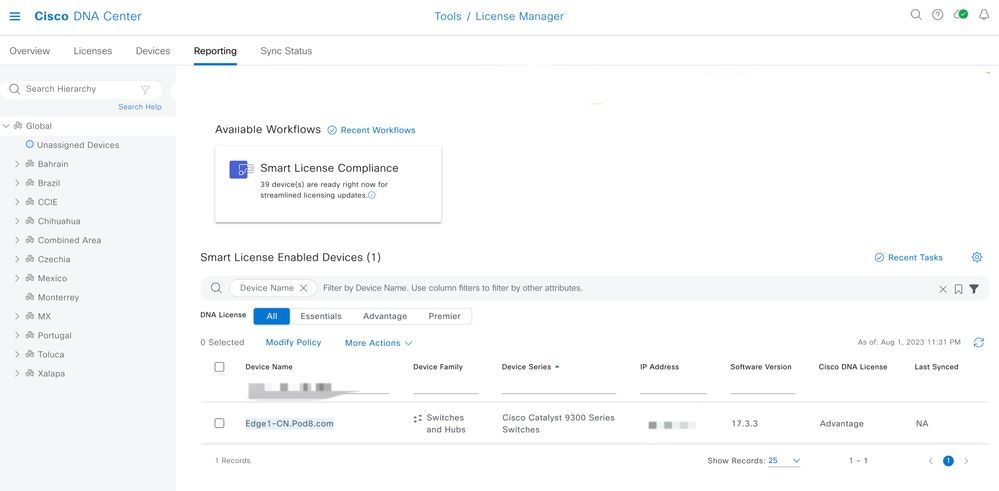Image resolution: width=999 pixels, height=491 pixels.
Task: Select the MX site in hierarchy
Action: pos(44,317)
